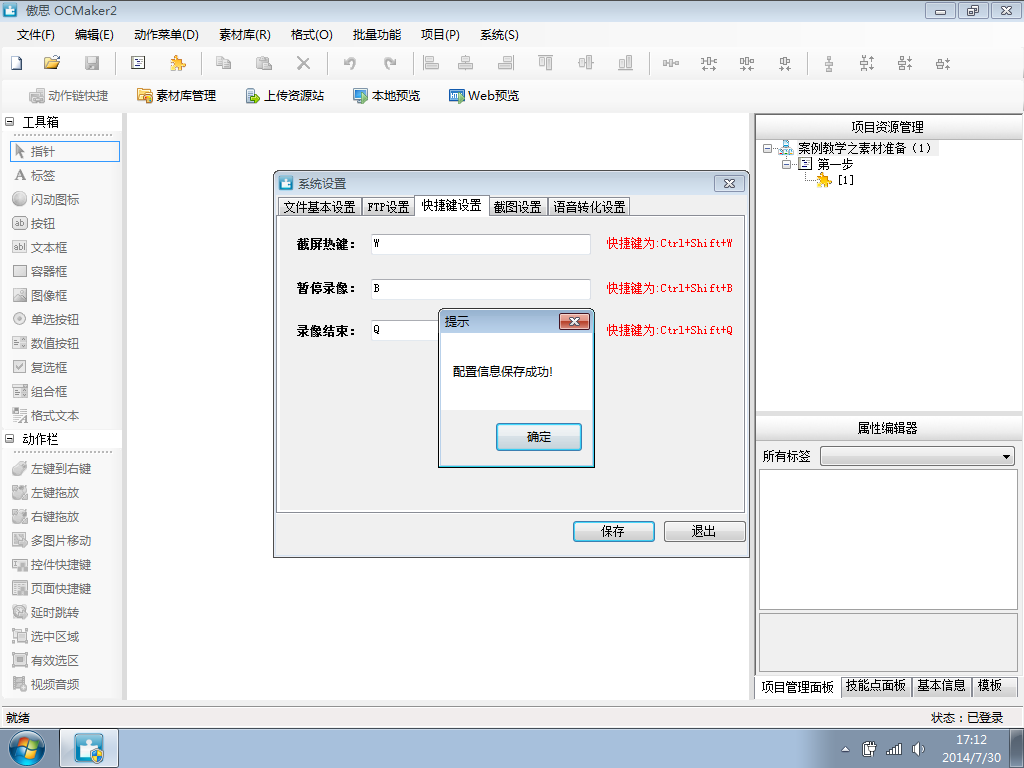Click Web预览 toolbar button
Viewport: 1024px width, 768px height.
tap(484, 96)
